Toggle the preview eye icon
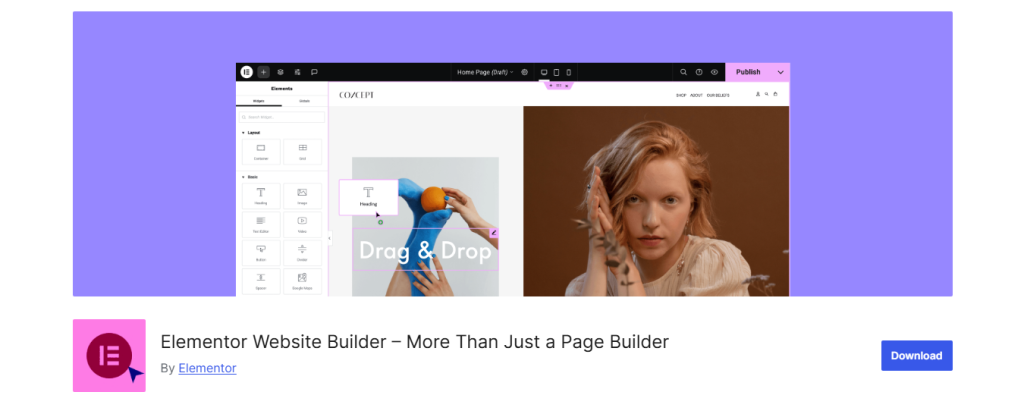 click(x=714, y=72)
